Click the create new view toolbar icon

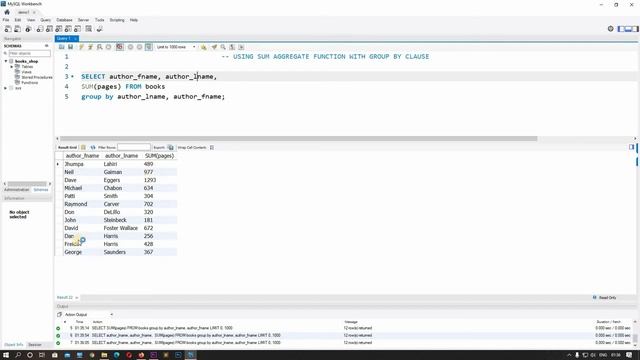(x=59, y=29)
